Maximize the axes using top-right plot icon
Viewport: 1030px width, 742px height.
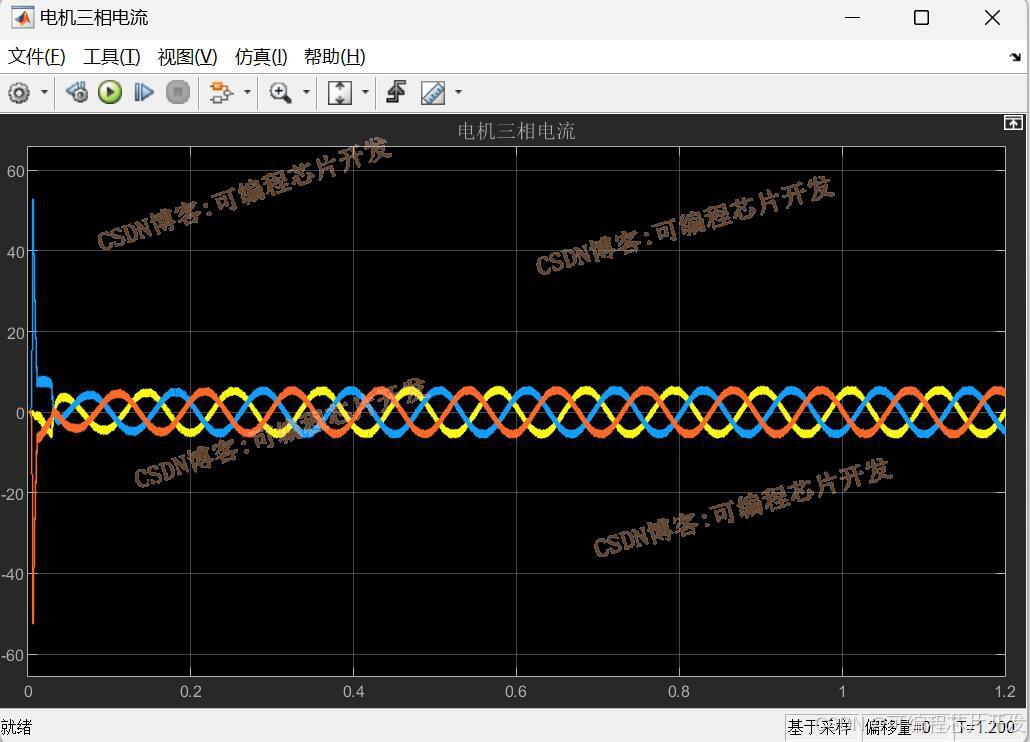click(x=1012, y=123)
